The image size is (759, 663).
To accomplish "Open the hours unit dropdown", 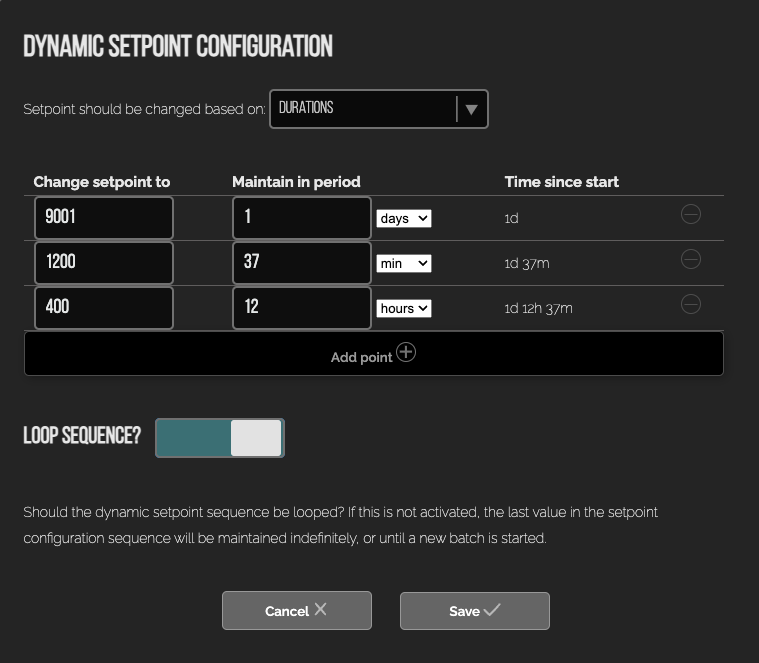I will (404, 308).
